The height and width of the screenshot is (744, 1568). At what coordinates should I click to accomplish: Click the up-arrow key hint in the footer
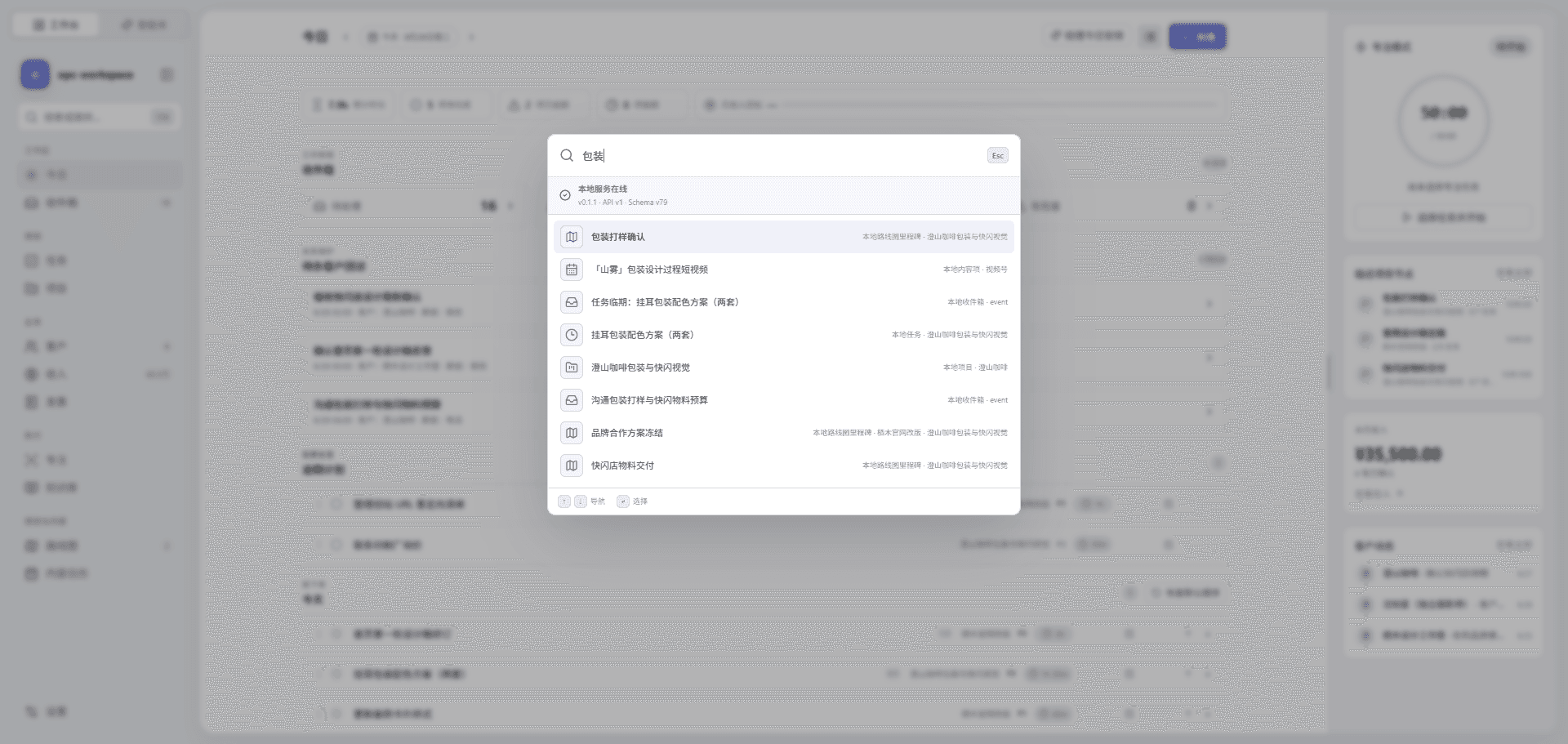[x=564, y=501]
